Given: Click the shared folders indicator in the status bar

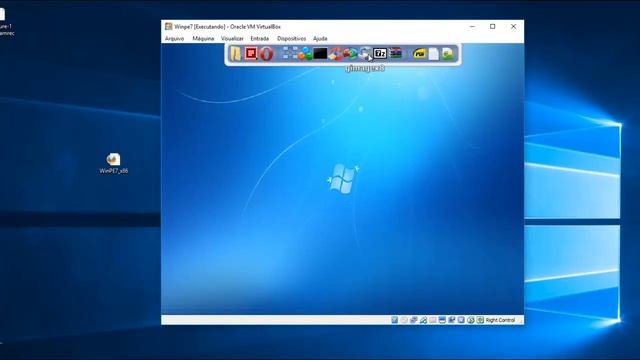Looking at the screenshot, I should pos(433,320).
